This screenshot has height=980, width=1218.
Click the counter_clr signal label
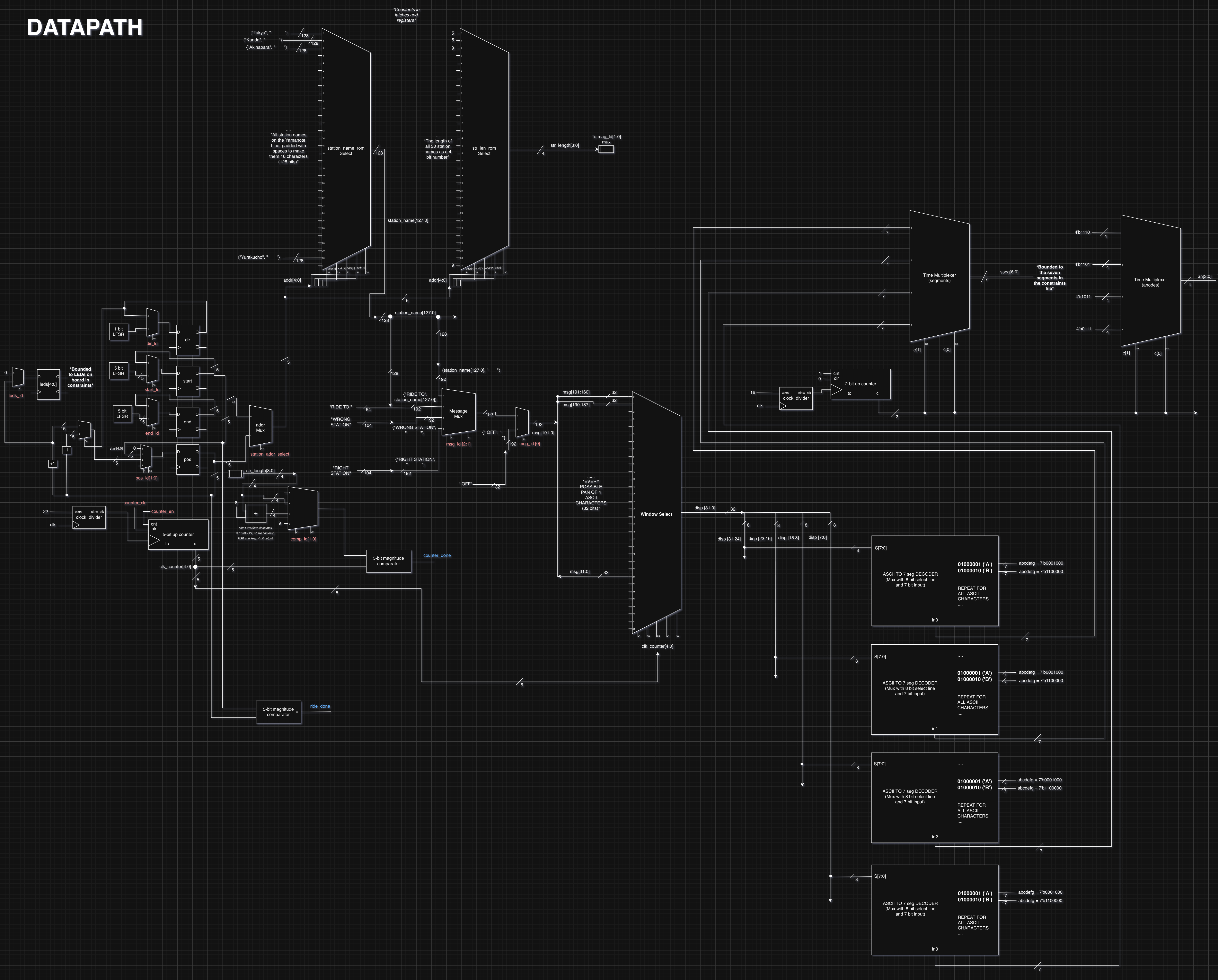[x=134, y=503]
